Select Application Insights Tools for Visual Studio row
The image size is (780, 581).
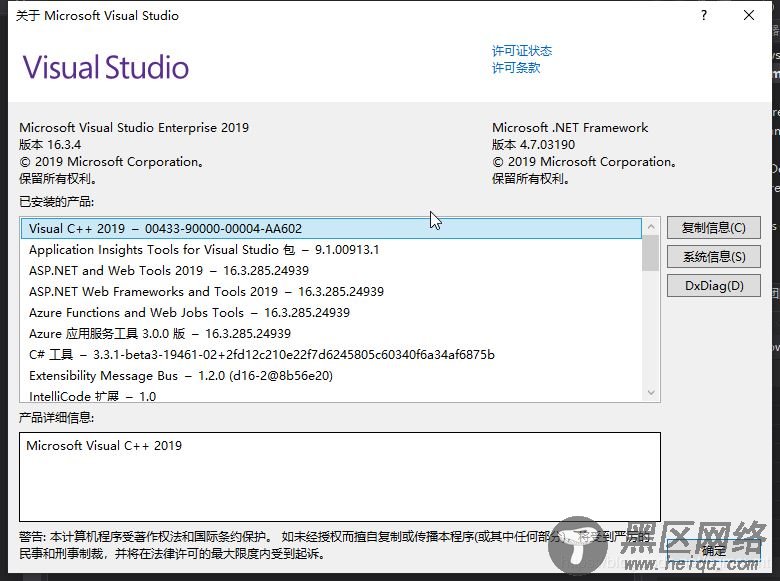pyautogui.click(x=331, y=250)
